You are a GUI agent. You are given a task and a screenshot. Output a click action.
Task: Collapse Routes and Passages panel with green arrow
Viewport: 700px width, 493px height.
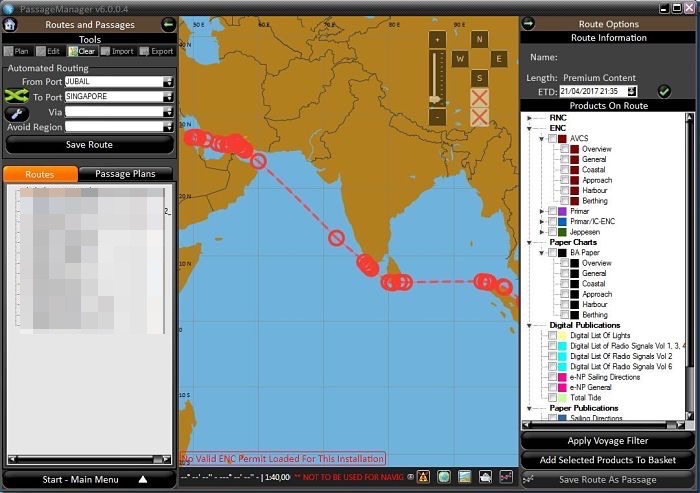[x=168, y=24]
